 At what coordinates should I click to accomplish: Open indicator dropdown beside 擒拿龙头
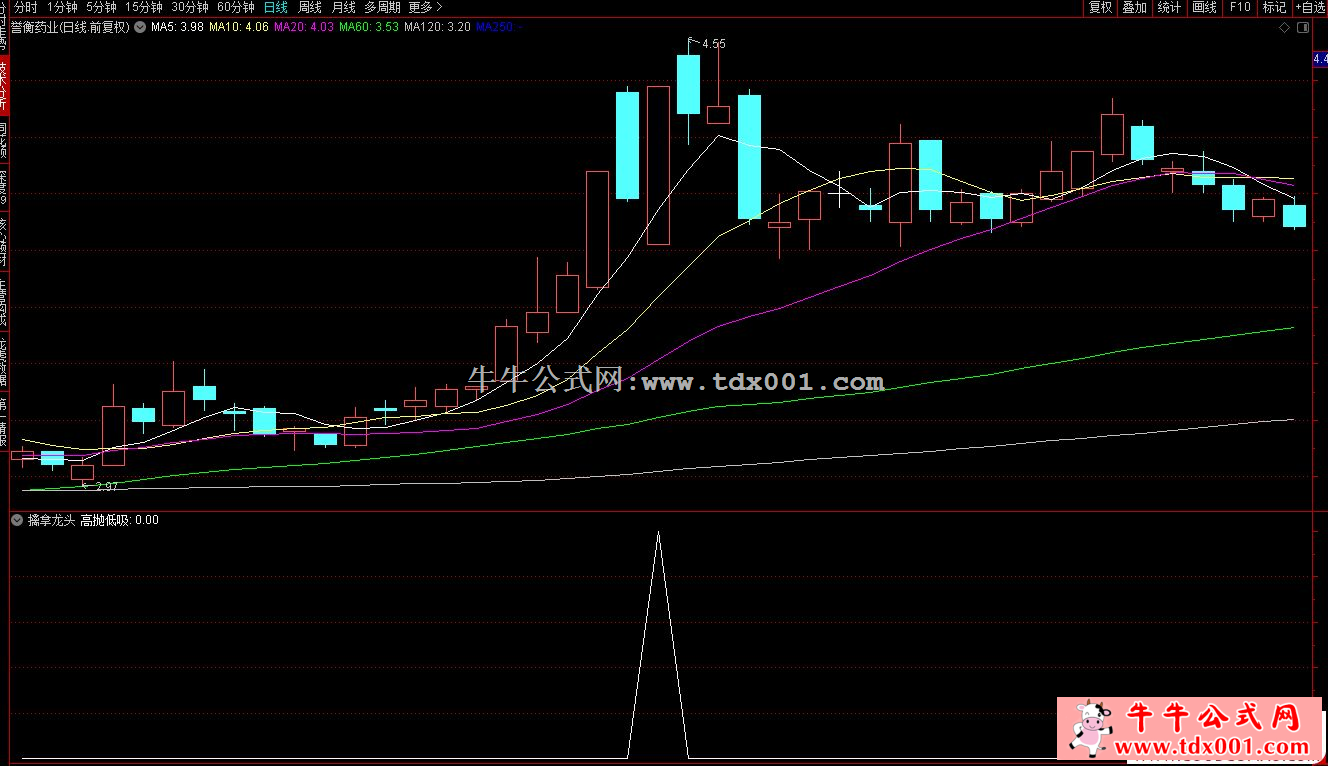17,520
